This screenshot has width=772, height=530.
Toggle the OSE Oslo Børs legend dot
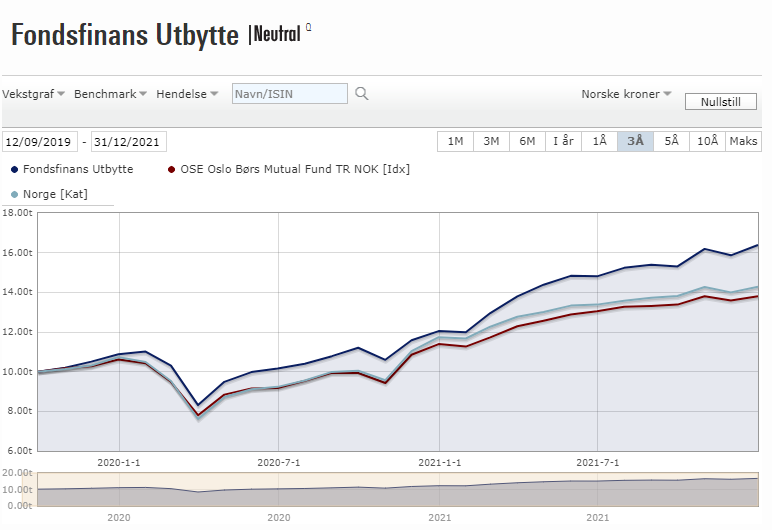(171, 169)
